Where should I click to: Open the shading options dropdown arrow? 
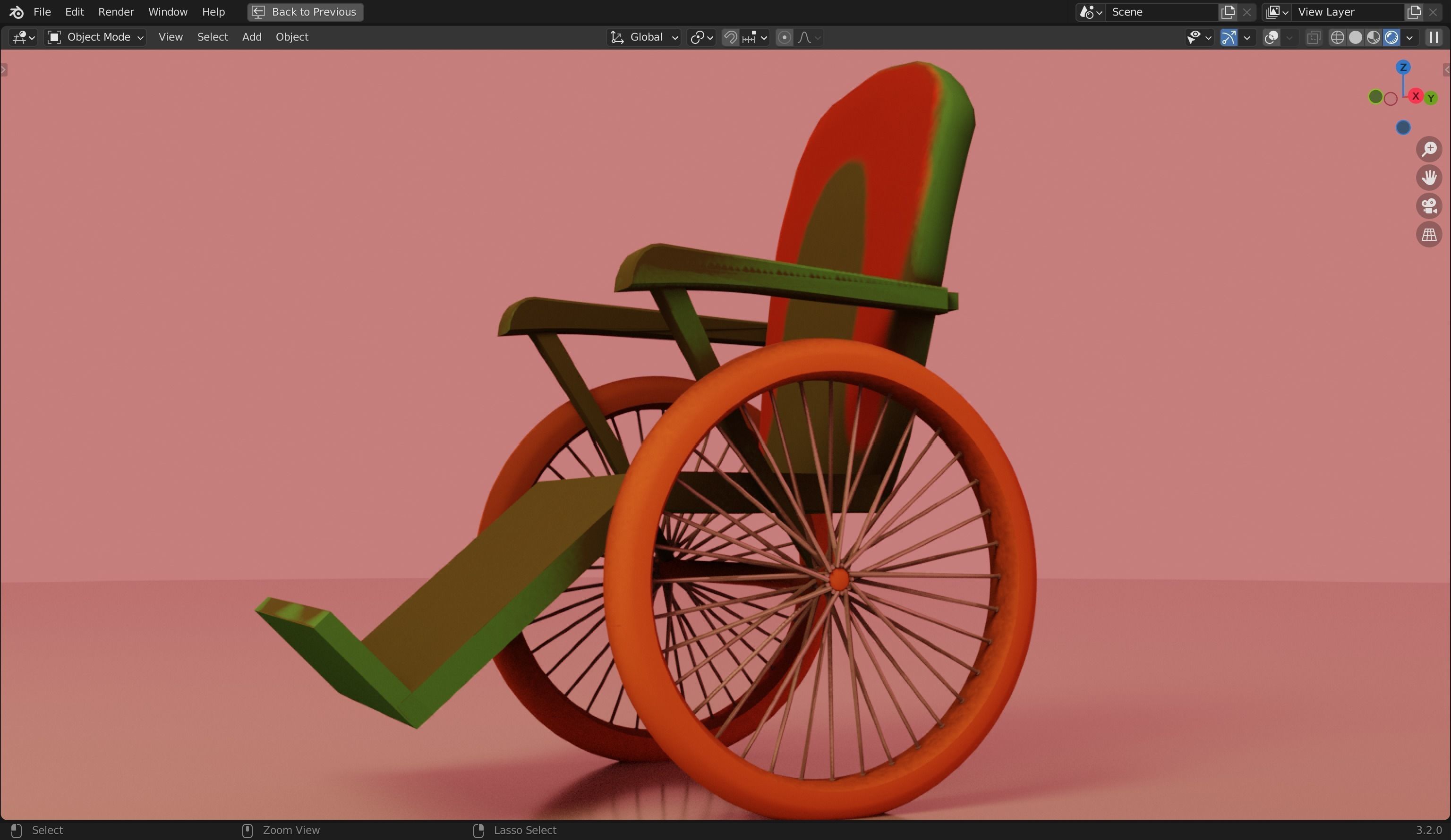(x=1409, y=37)
